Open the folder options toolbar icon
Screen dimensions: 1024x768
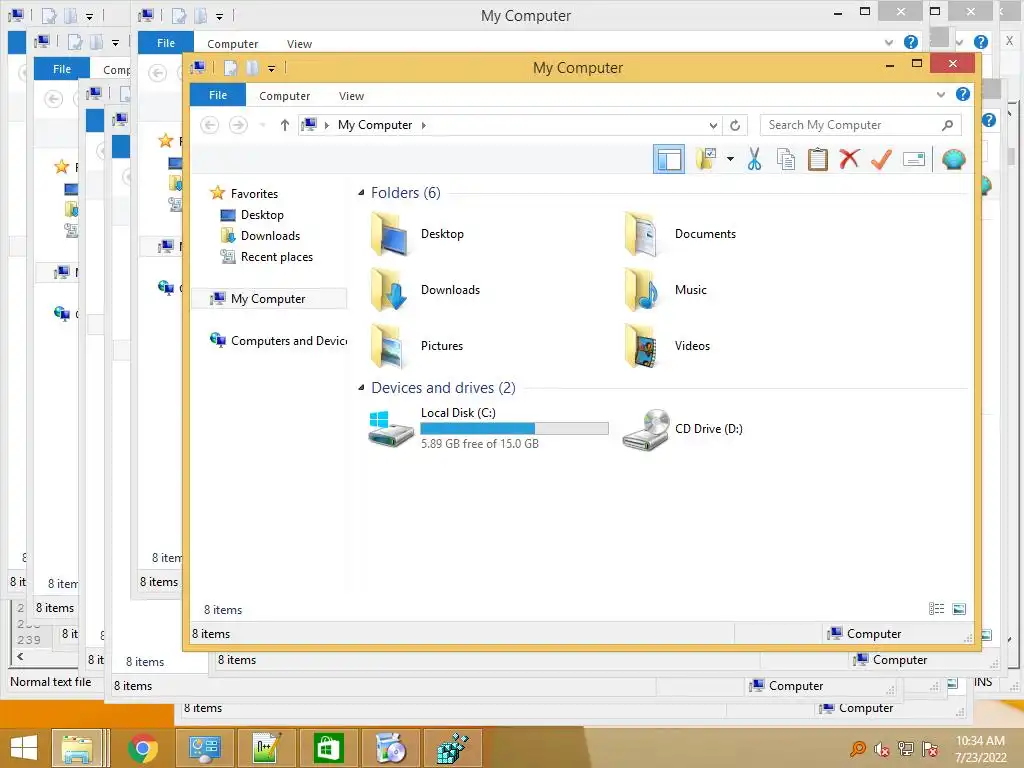point(706,159)
